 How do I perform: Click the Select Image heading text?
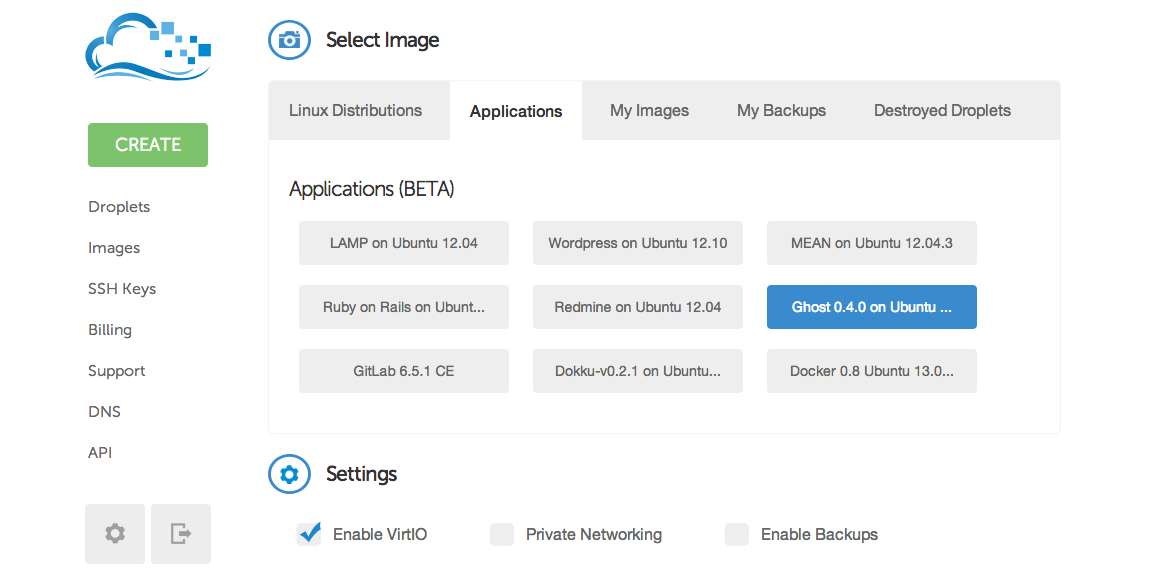[383, 39]
